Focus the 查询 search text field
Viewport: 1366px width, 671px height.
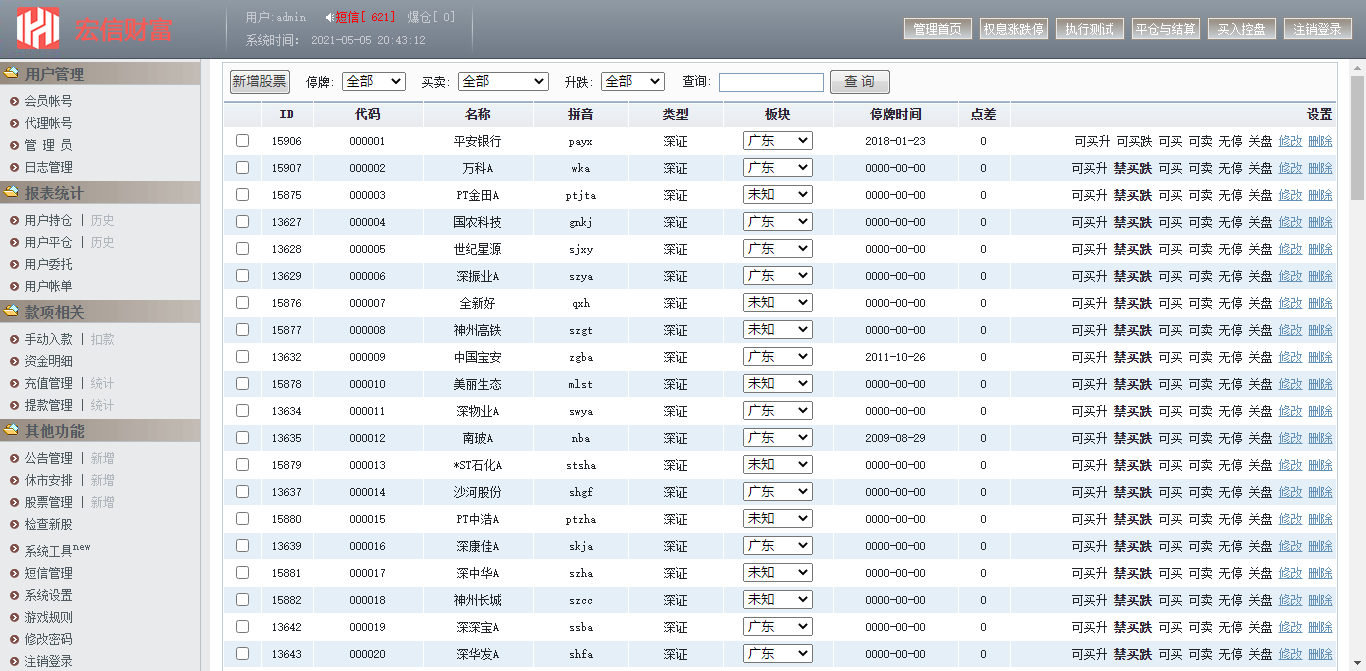click(771, 82)
